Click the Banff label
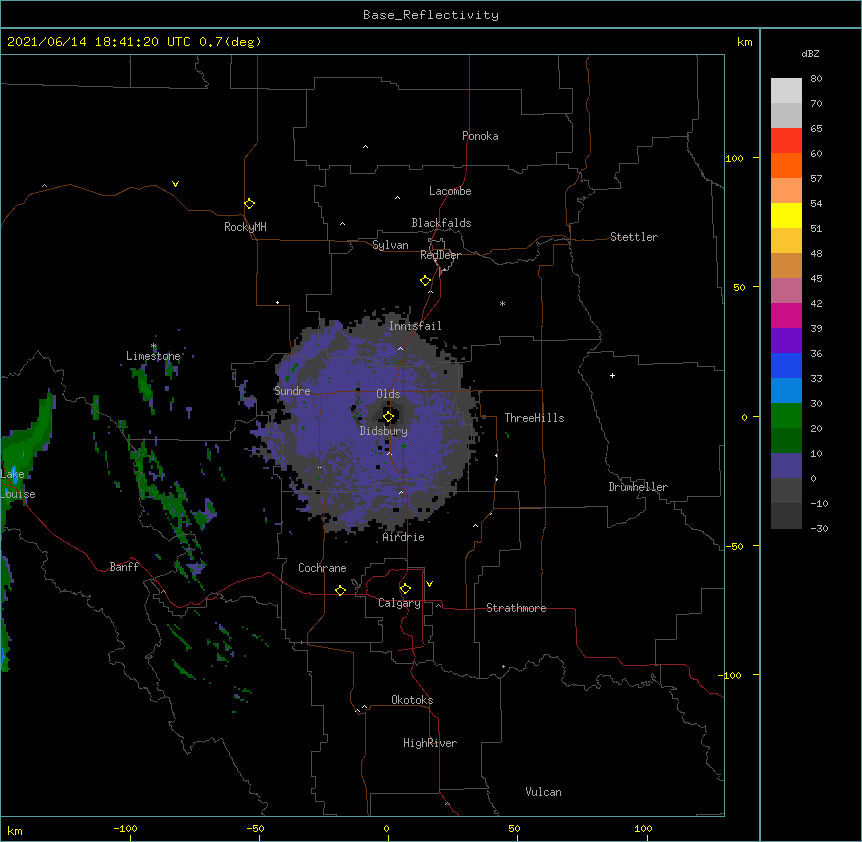This screenshot has width=862, height=842. click(124, 567)
